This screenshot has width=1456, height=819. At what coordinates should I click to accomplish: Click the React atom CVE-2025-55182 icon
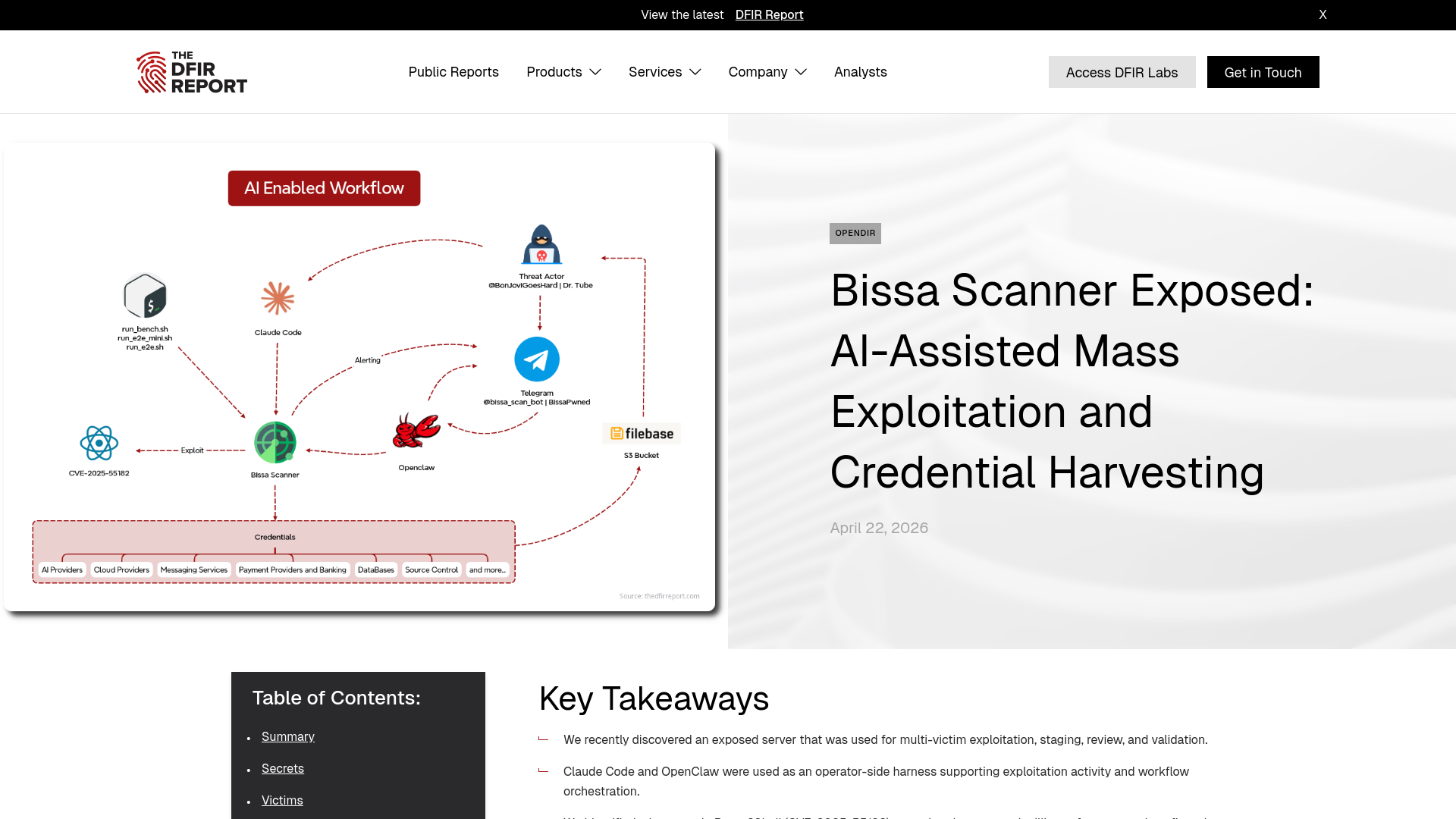[x=99, y=443]
